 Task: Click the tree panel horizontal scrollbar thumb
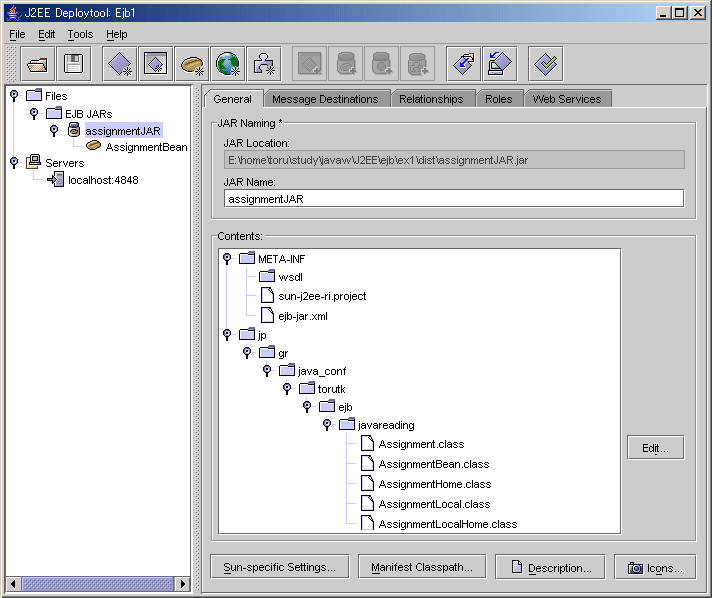pyautogui.click(x=98, y=583)
